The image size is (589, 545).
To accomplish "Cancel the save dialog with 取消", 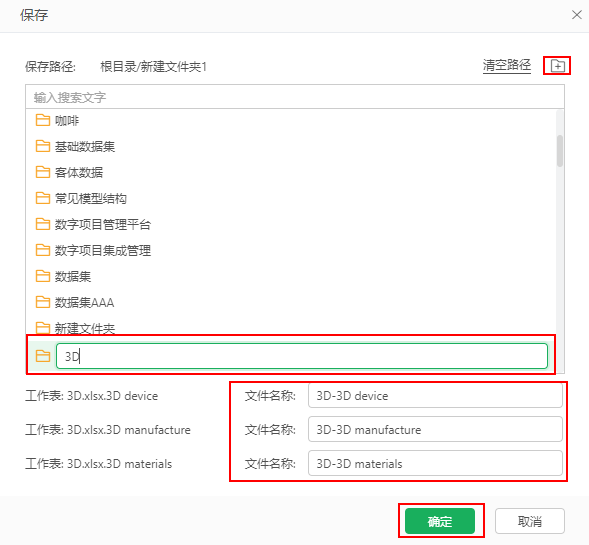I will (530, 521).
